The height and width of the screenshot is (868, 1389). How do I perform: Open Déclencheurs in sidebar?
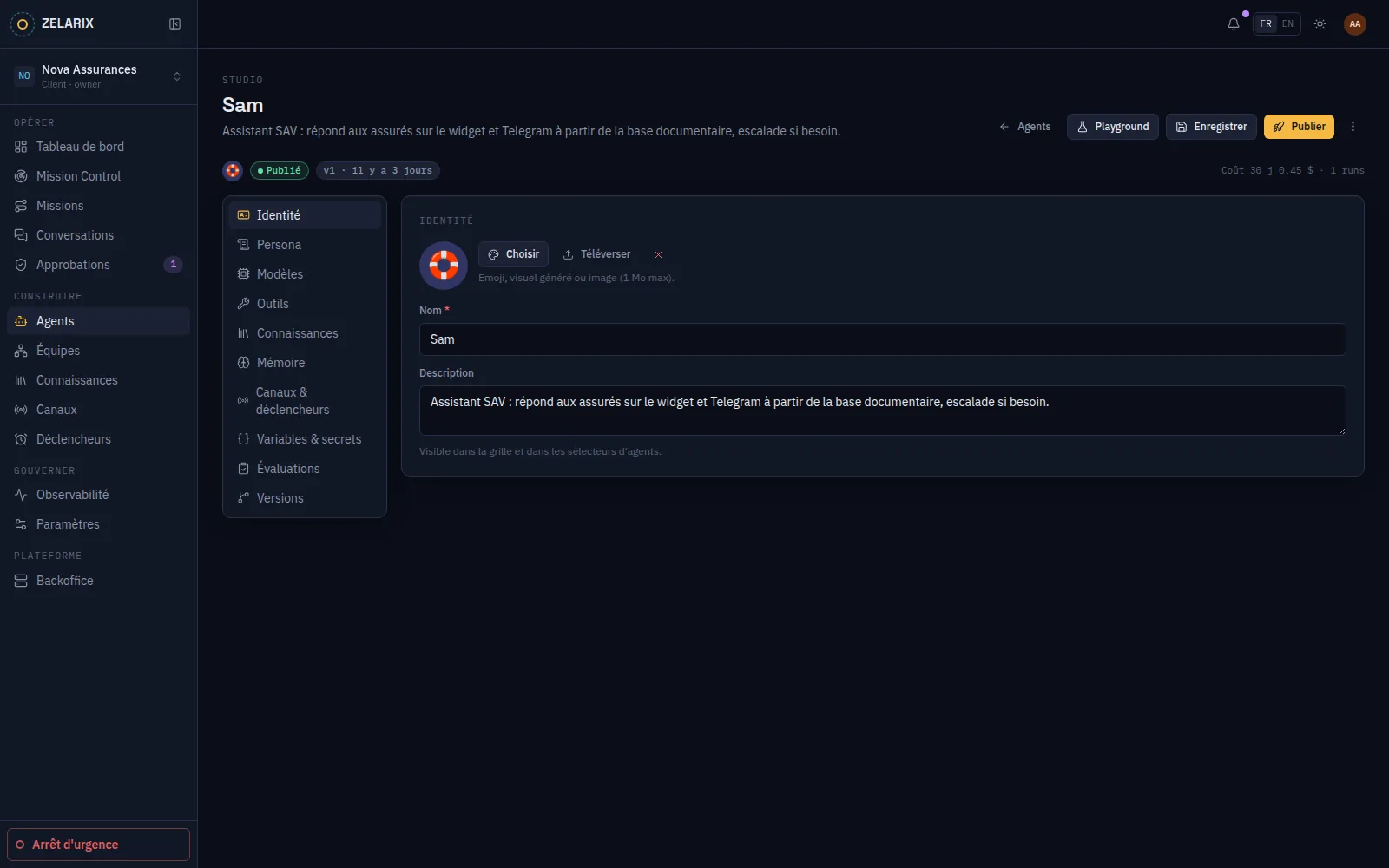(x=98, y=439)
